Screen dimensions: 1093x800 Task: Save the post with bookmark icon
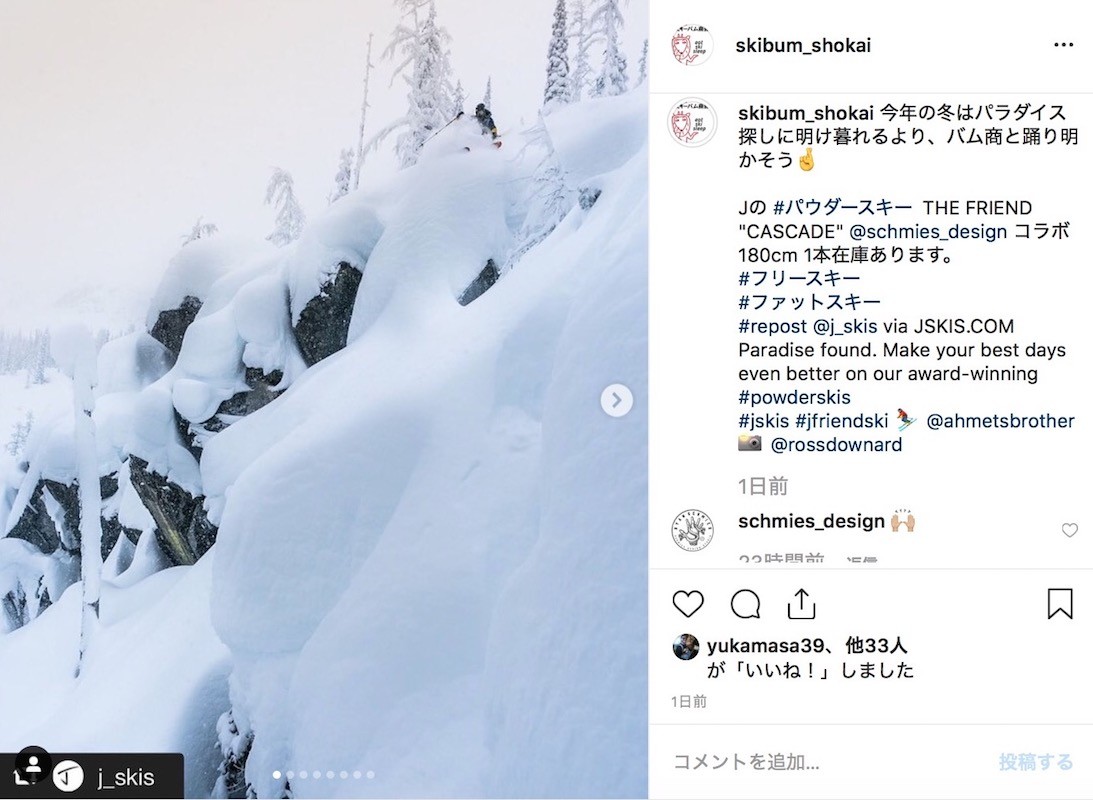point(1060,603)
